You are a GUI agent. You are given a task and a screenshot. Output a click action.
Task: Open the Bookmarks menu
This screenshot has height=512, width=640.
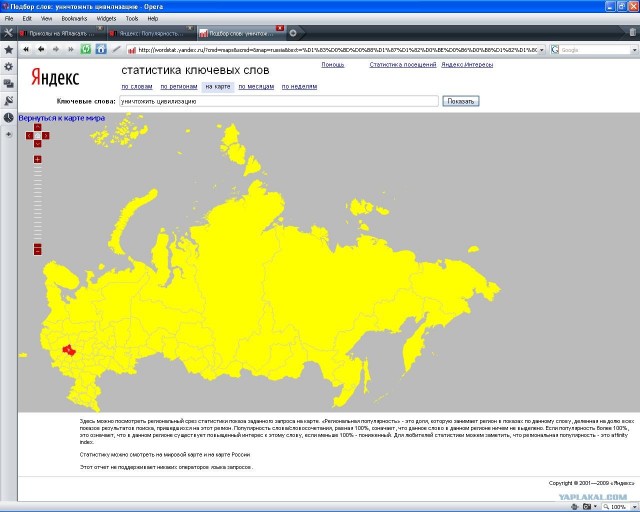pyautogui.click(x=74, y=18)
